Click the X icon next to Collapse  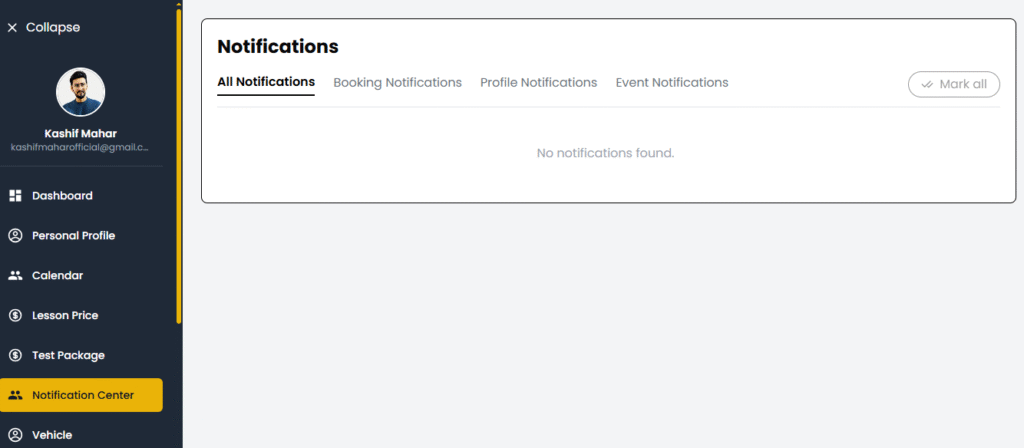pos(12,28)
